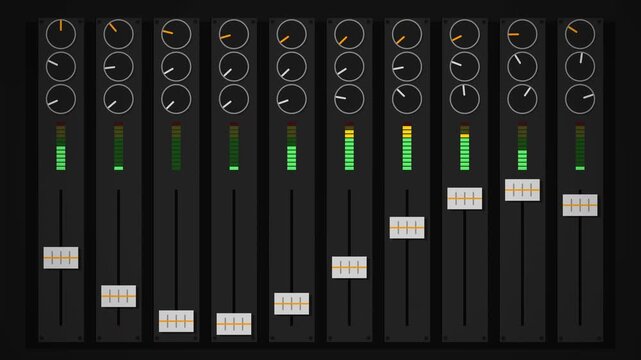The image size is (641, 360).
Task: Click the lowest knob on channel 1
Action: 61,99
